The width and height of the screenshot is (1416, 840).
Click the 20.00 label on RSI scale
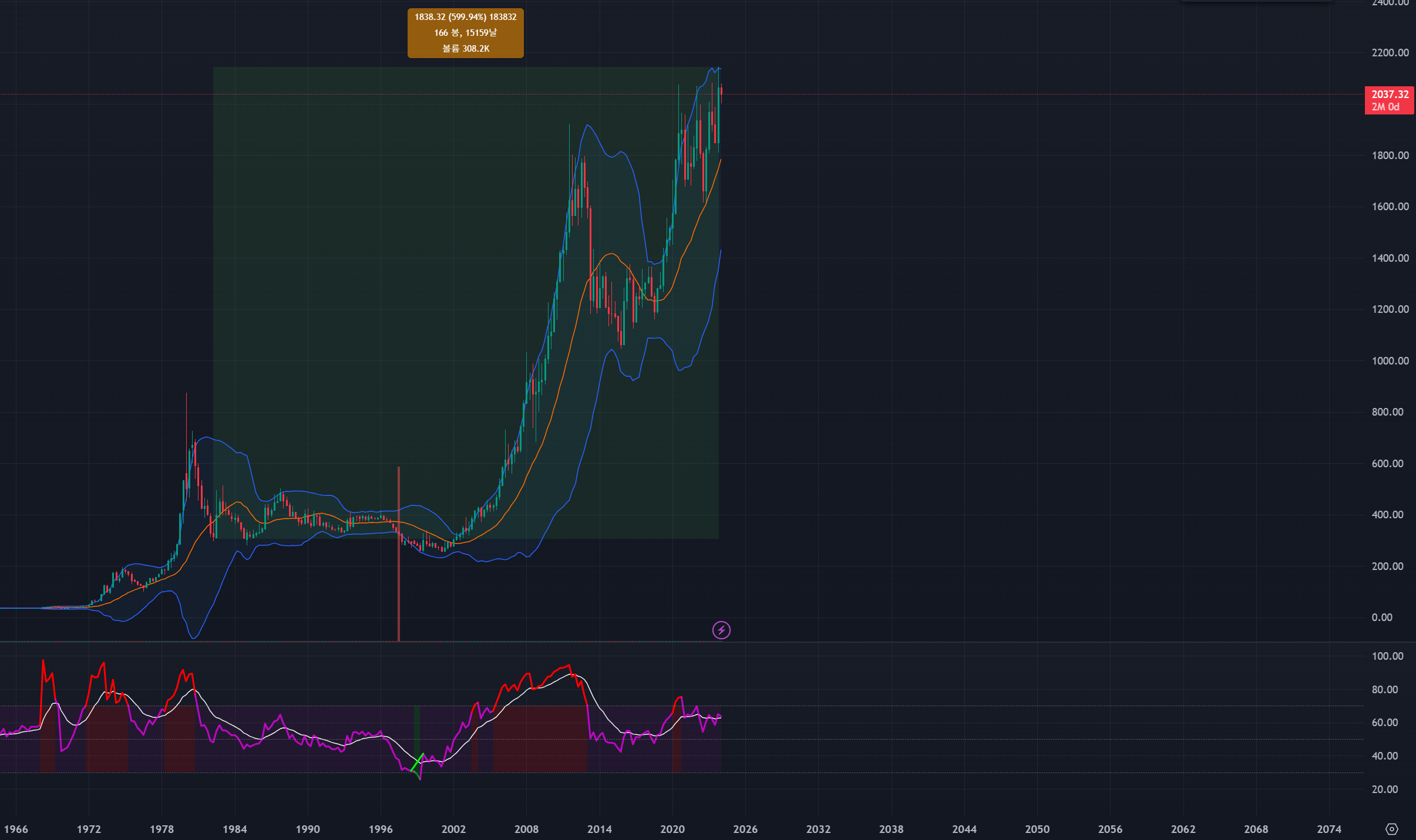[1385, 789]
